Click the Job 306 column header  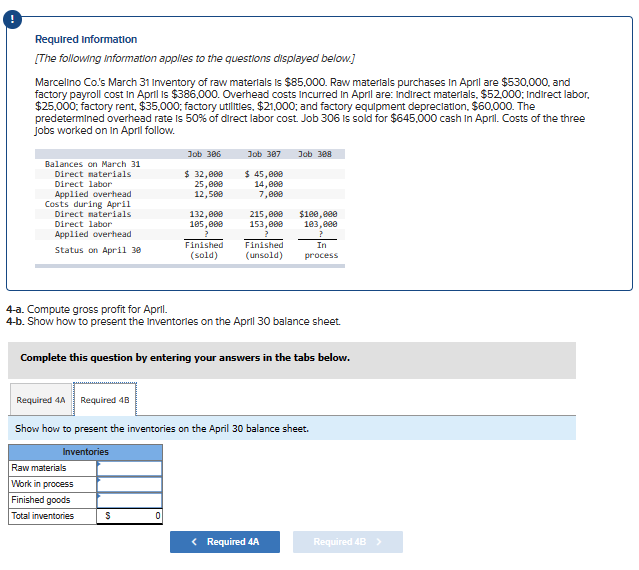click(204, 154)
